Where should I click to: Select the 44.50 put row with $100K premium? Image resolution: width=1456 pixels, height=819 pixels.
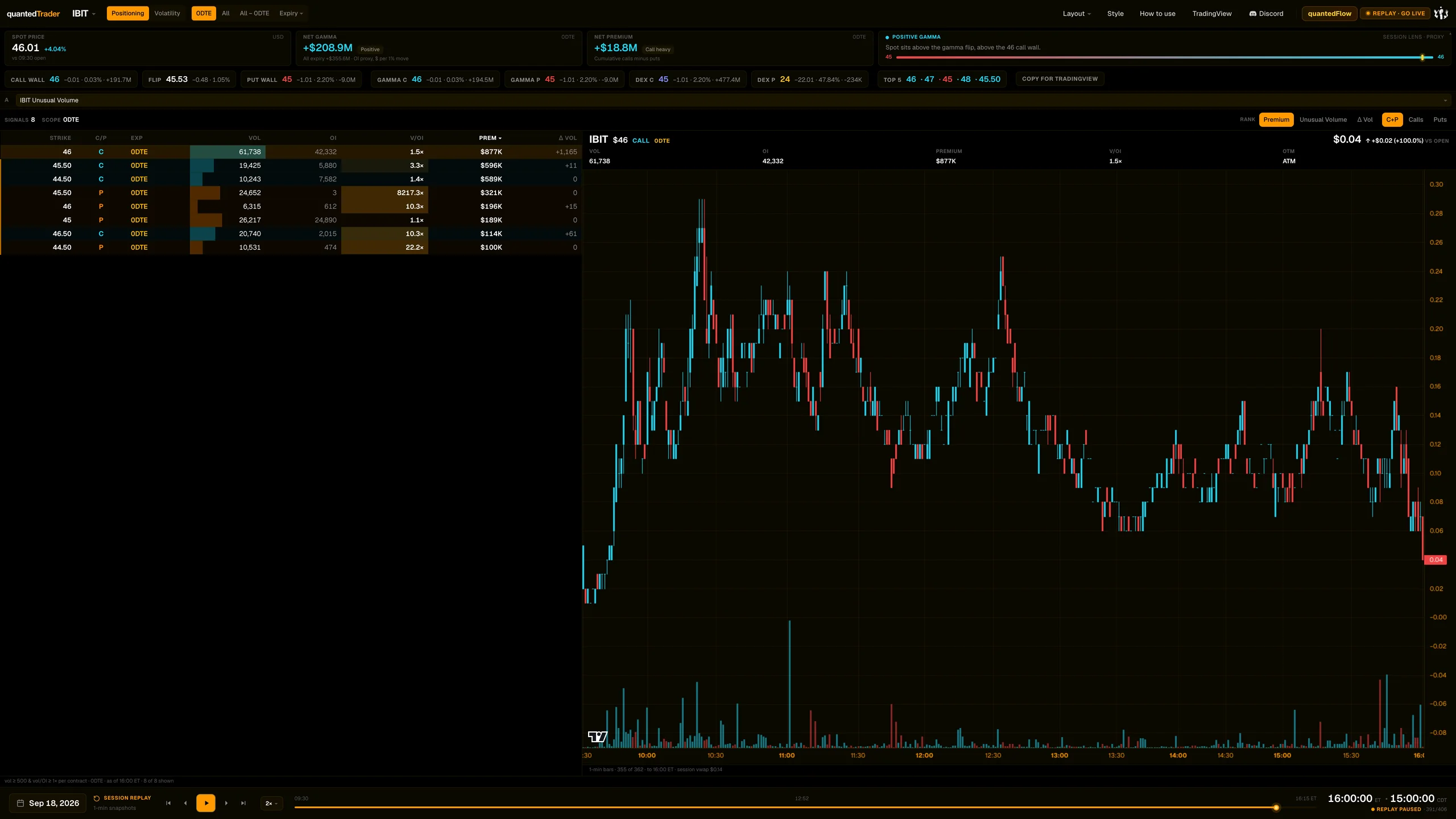pos(291,247)
